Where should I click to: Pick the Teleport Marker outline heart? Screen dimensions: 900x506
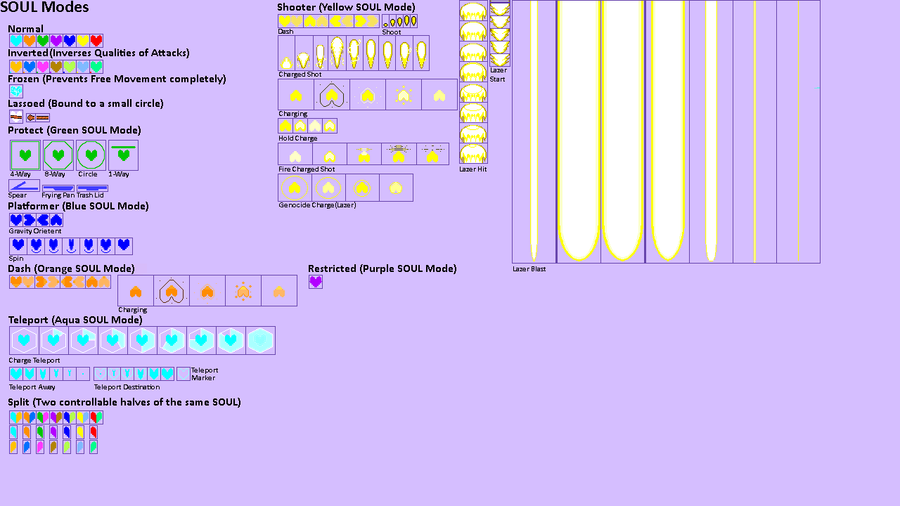click(x=183, y=374)
